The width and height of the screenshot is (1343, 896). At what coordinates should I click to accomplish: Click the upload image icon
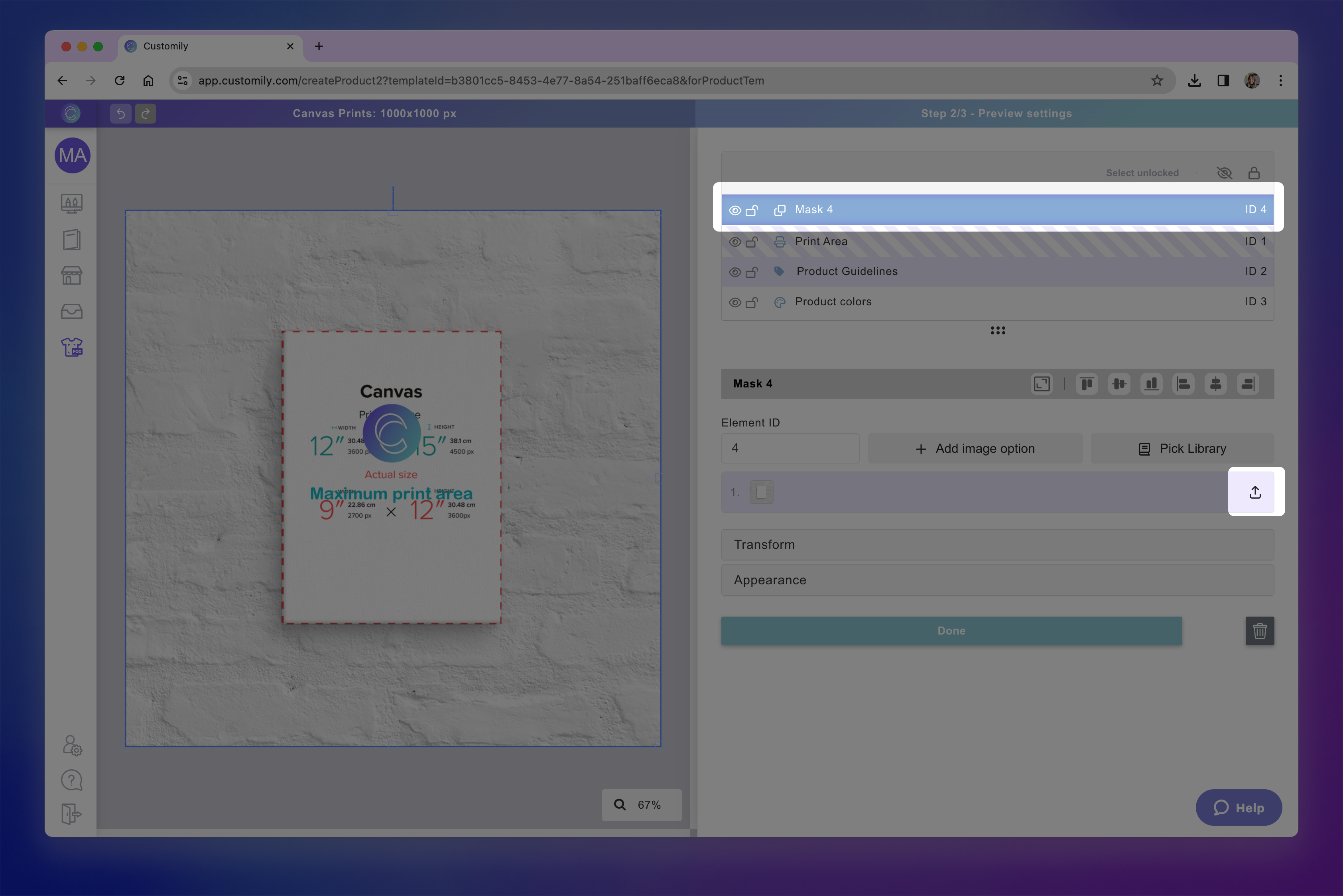(1255, 492)
